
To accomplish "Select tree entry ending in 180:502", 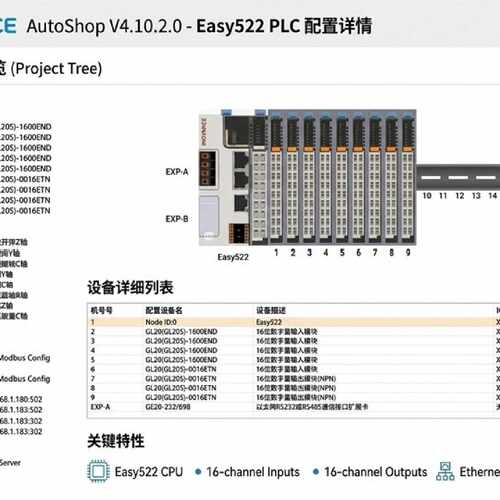I will coord(21,399).
